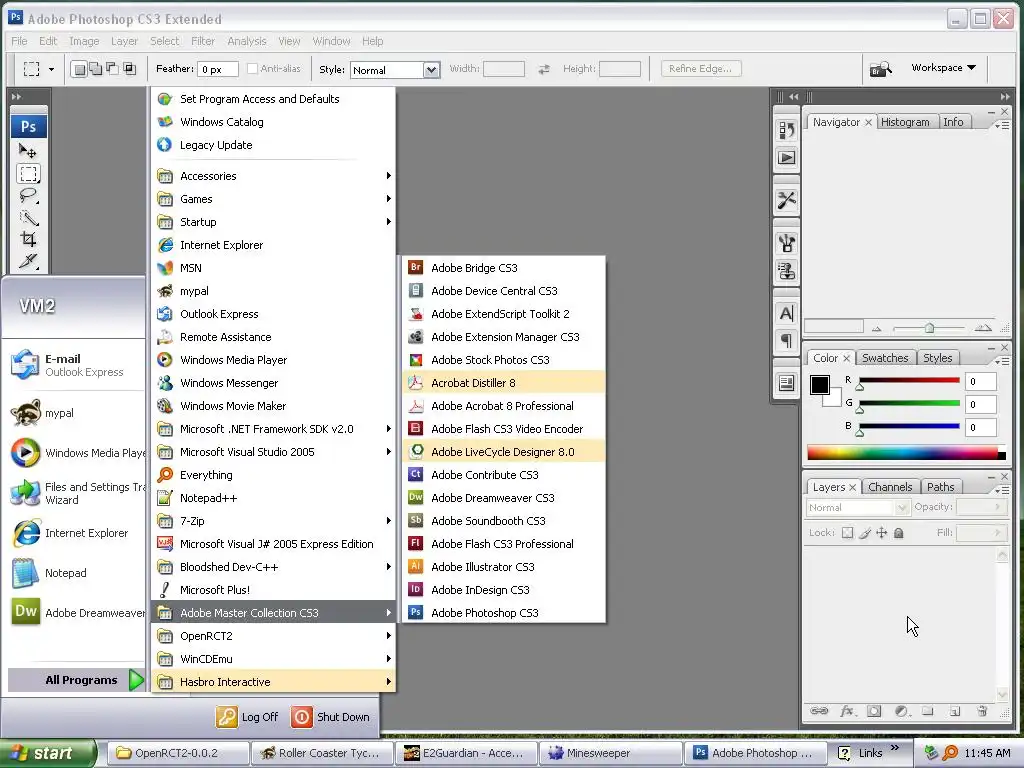Open the Image menu
1024x768 pixels.
coord(84,41)
